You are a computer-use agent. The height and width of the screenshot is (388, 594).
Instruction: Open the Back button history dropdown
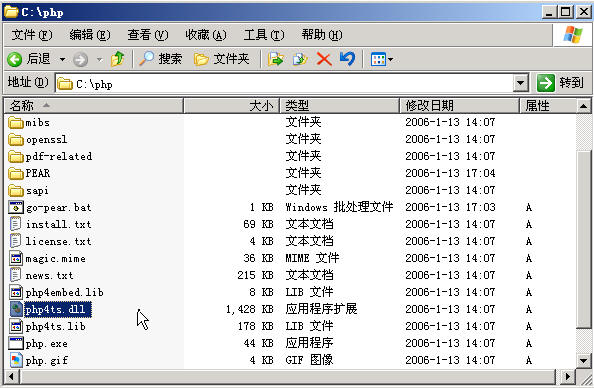[63, 59]
